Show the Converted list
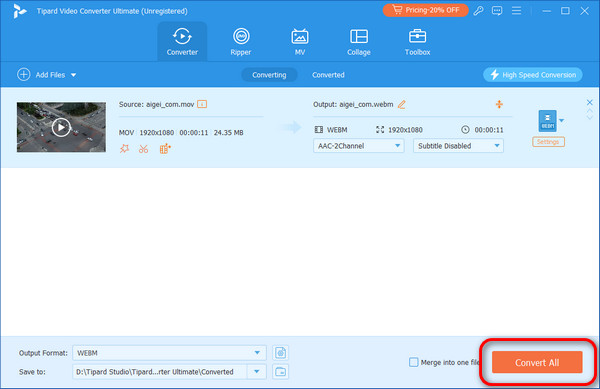Viewport: 600px width, 389px height. pyautogui.click(x=328, y=75)
